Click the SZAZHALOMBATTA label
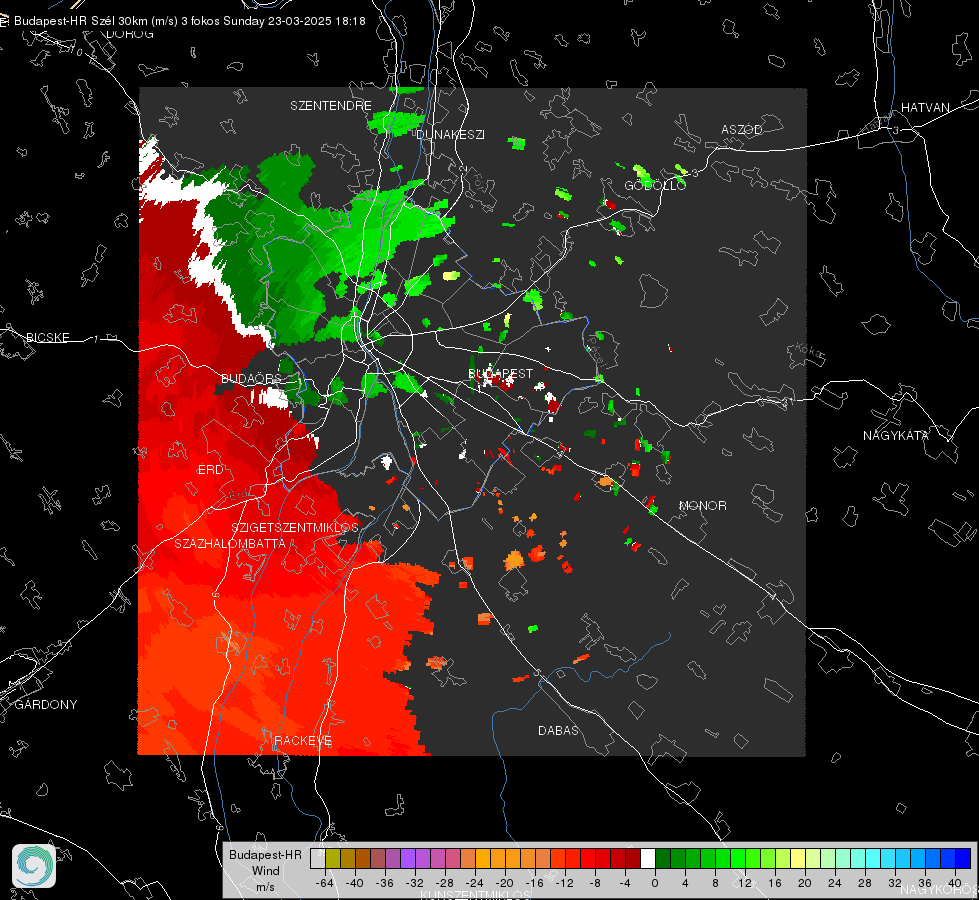Viewport: 979px width, 900px height. coord(230,543)
